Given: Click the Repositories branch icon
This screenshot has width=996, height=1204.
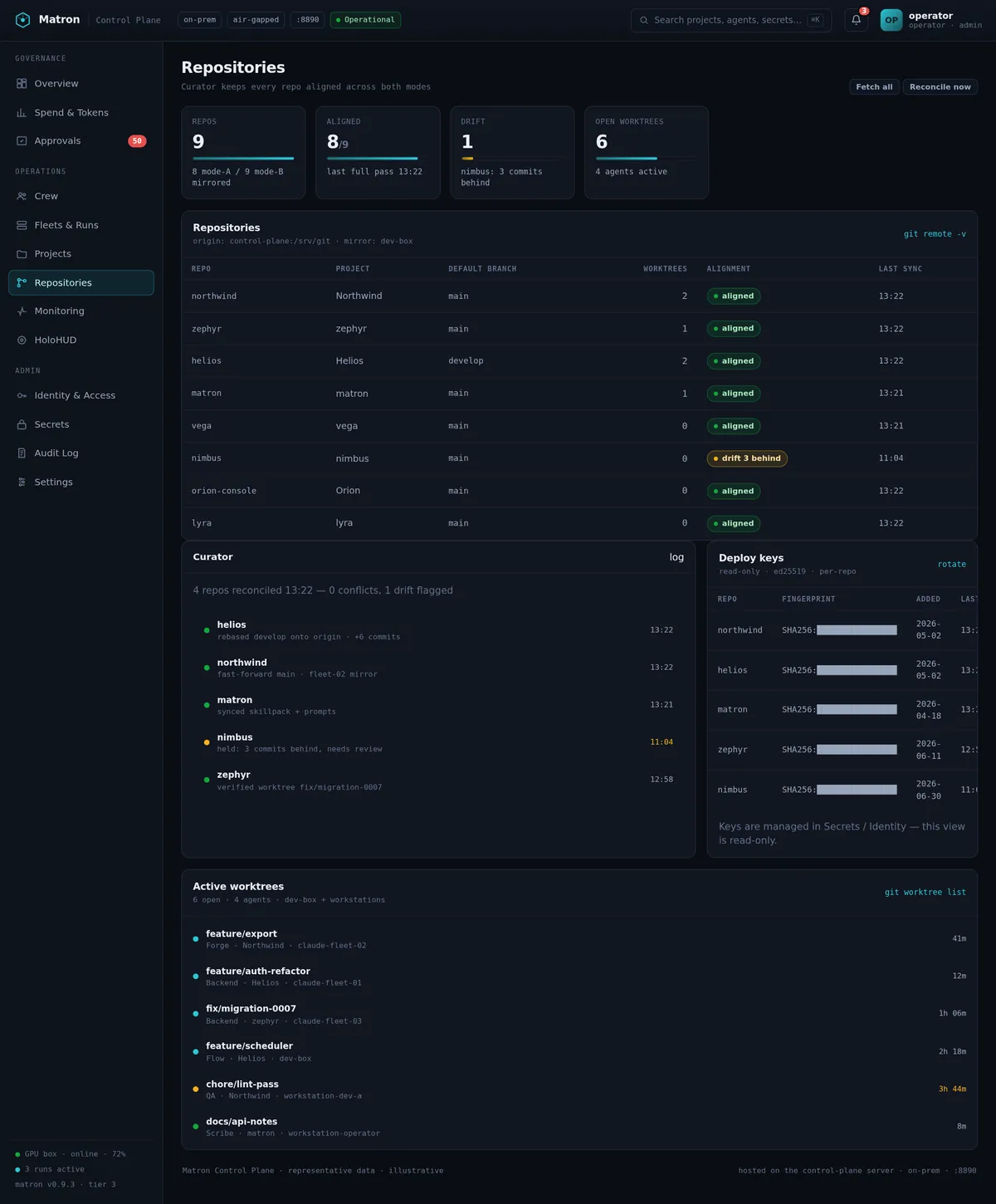Looking at the screenshot, I should click(x=22, y=283).
